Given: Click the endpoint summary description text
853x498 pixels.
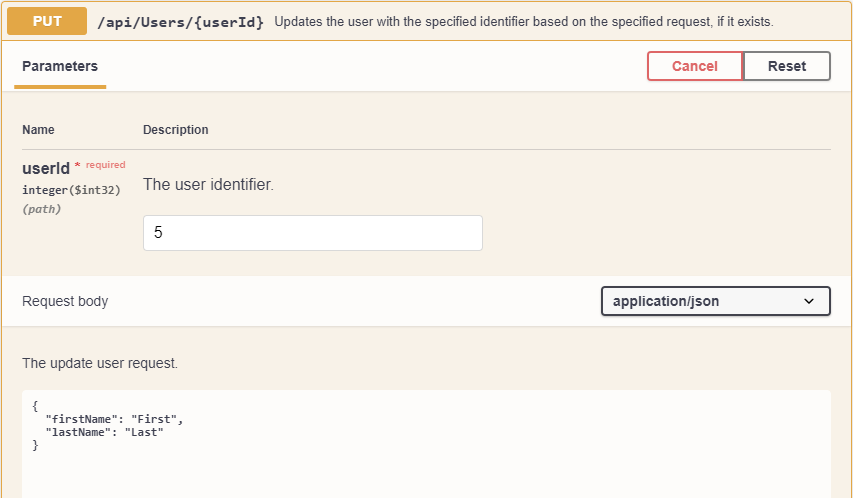Looking at the screenshot, I should (x=523, y=21).
